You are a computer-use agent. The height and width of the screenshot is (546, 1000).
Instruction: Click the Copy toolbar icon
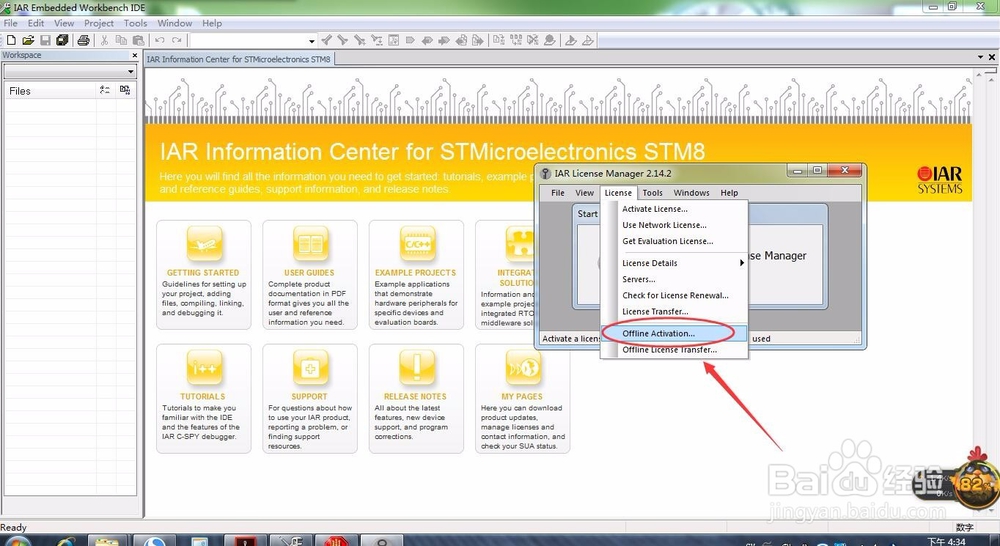pos(121,40)
